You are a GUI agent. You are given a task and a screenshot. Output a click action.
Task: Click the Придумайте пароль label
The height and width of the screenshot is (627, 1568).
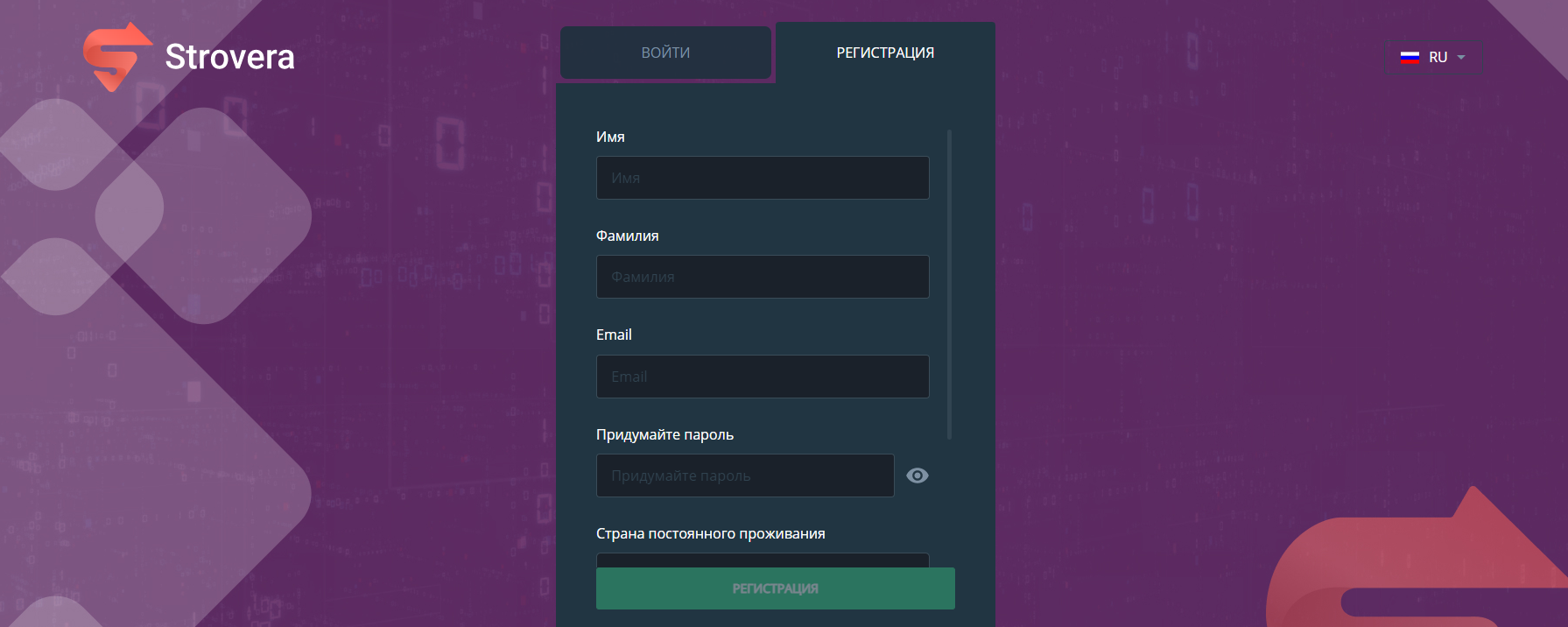pos(664,435)
